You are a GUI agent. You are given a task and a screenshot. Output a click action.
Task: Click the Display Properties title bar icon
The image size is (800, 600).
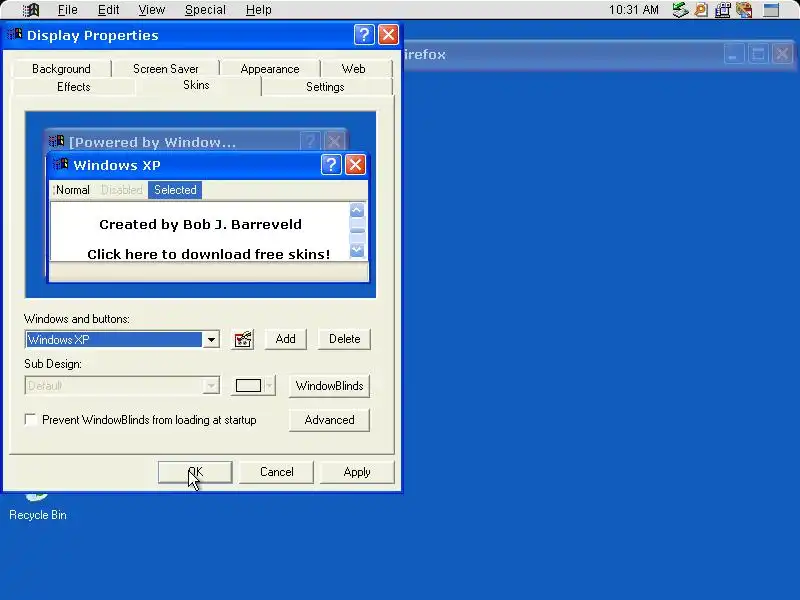coord(15,34)
